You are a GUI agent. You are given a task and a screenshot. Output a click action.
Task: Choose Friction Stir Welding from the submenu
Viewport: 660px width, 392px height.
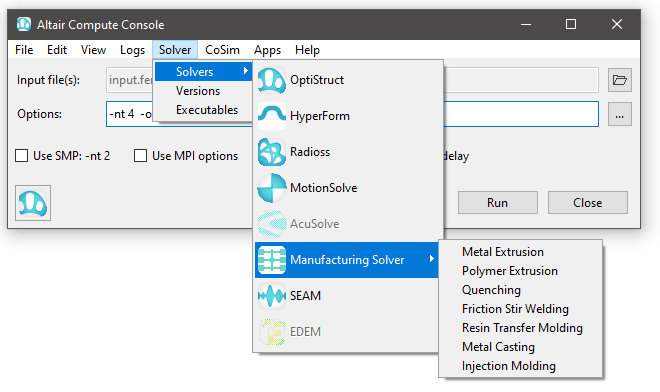pyautogui.click(x=520, y=309)
